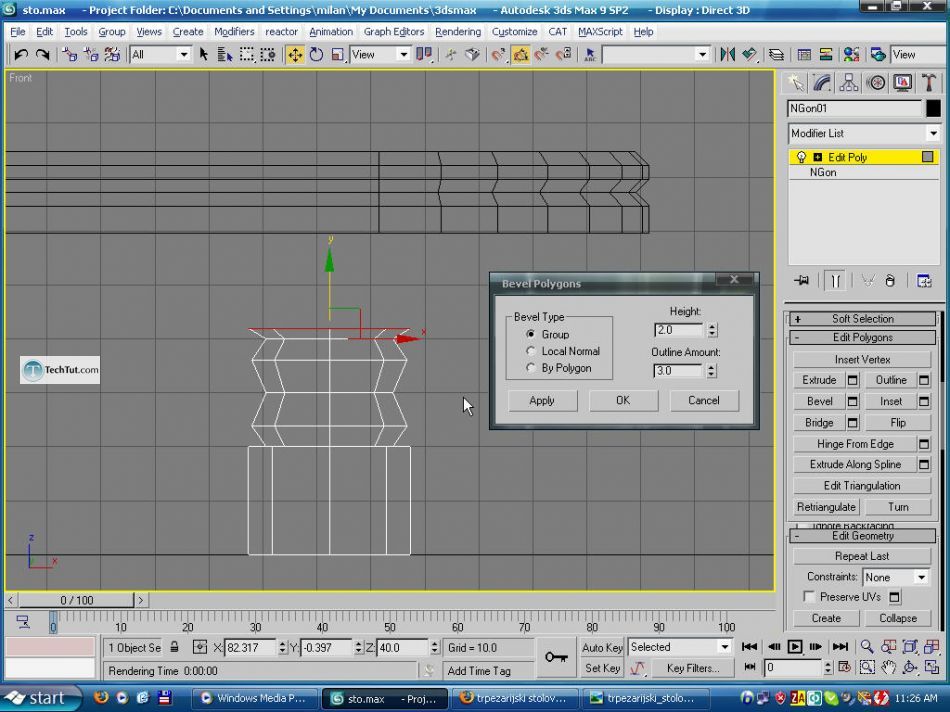
Task: Switch to the Hierarchy command panel
Action: click(x=849, y=82)
